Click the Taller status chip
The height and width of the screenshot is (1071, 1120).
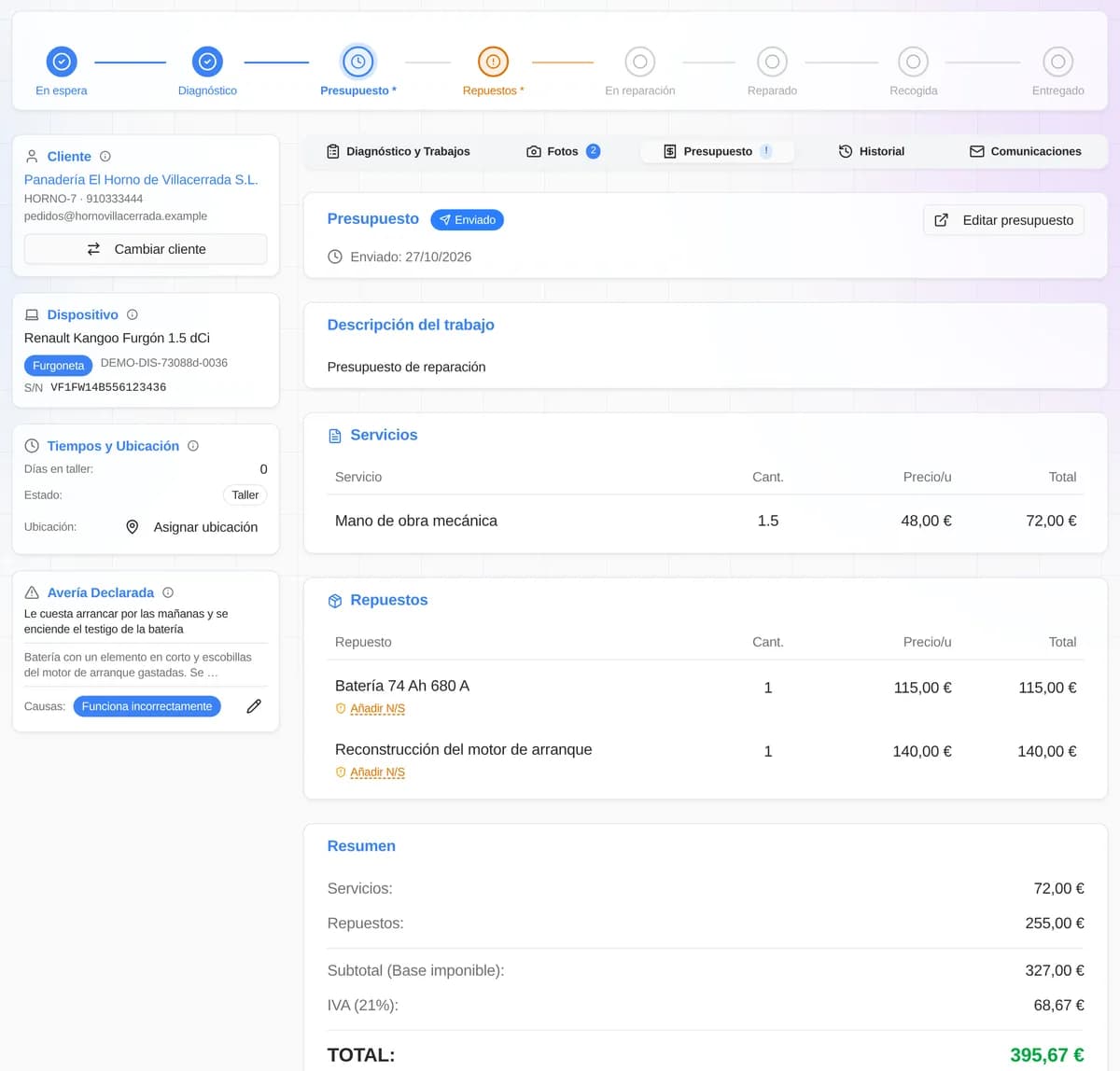click(x=245, y=495)
